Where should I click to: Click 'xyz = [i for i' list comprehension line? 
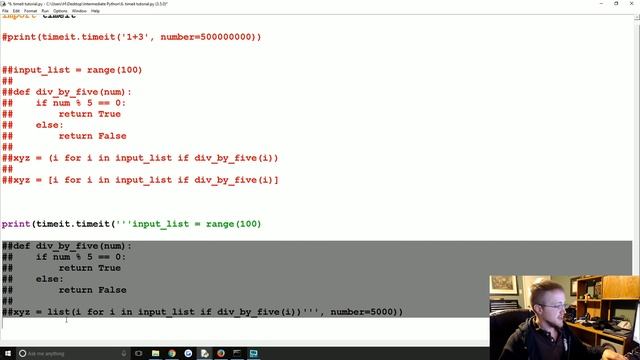(x=140, y=180)
